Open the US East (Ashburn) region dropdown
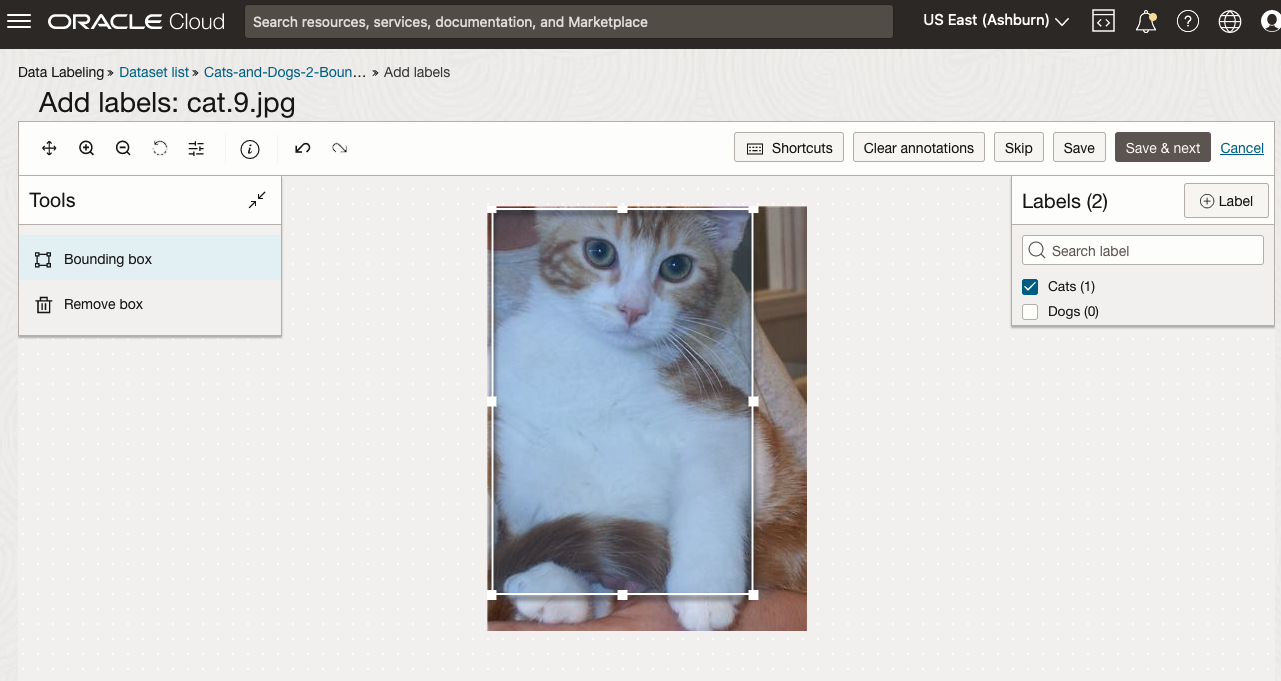Screen dimensions: 1281x681 tap(995, 21)
